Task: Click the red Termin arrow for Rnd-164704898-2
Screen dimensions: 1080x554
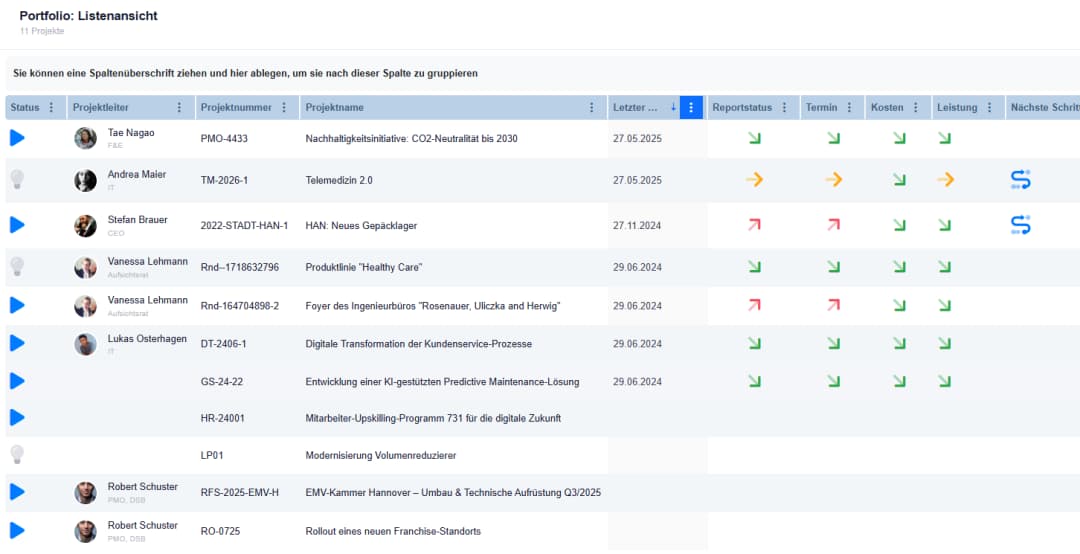Action: pyautogui.click(x=834, y=305)
